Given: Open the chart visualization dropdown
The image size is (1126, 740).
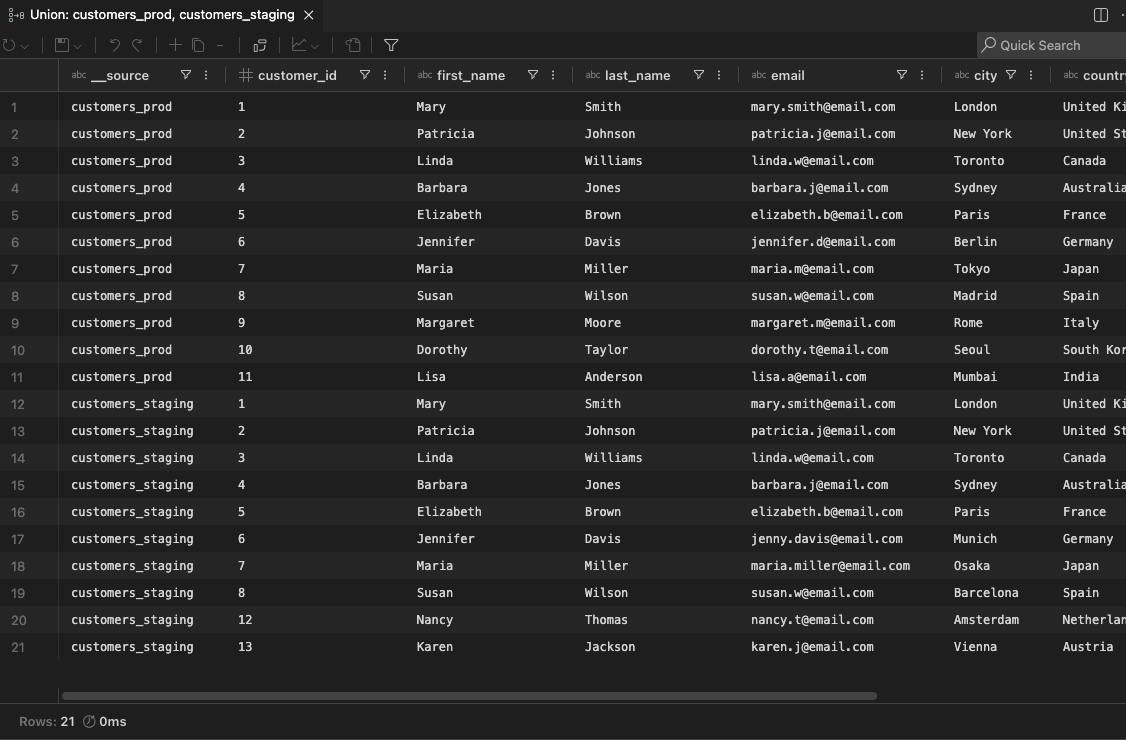Looking at the screenshot, I should tap(314, 45).
